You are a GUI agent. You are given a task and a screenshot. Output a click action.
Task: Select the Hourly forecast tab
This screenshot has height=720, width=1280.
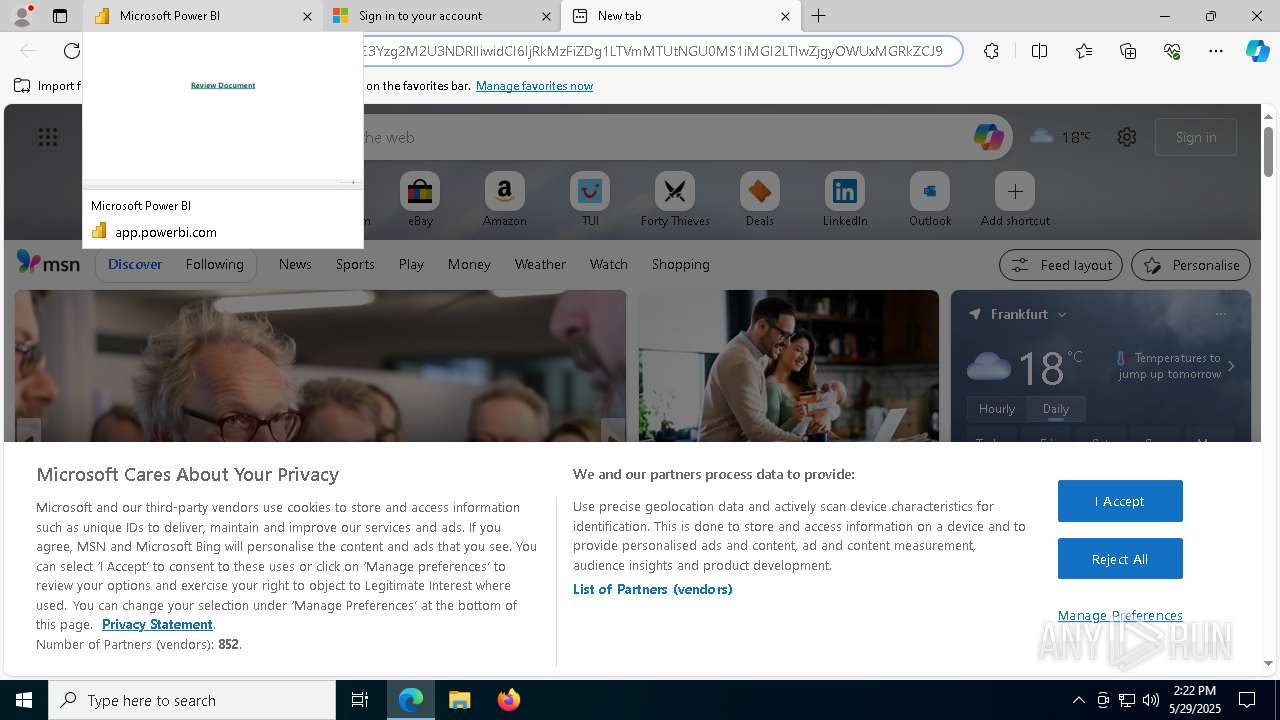[x=996, y=408]
